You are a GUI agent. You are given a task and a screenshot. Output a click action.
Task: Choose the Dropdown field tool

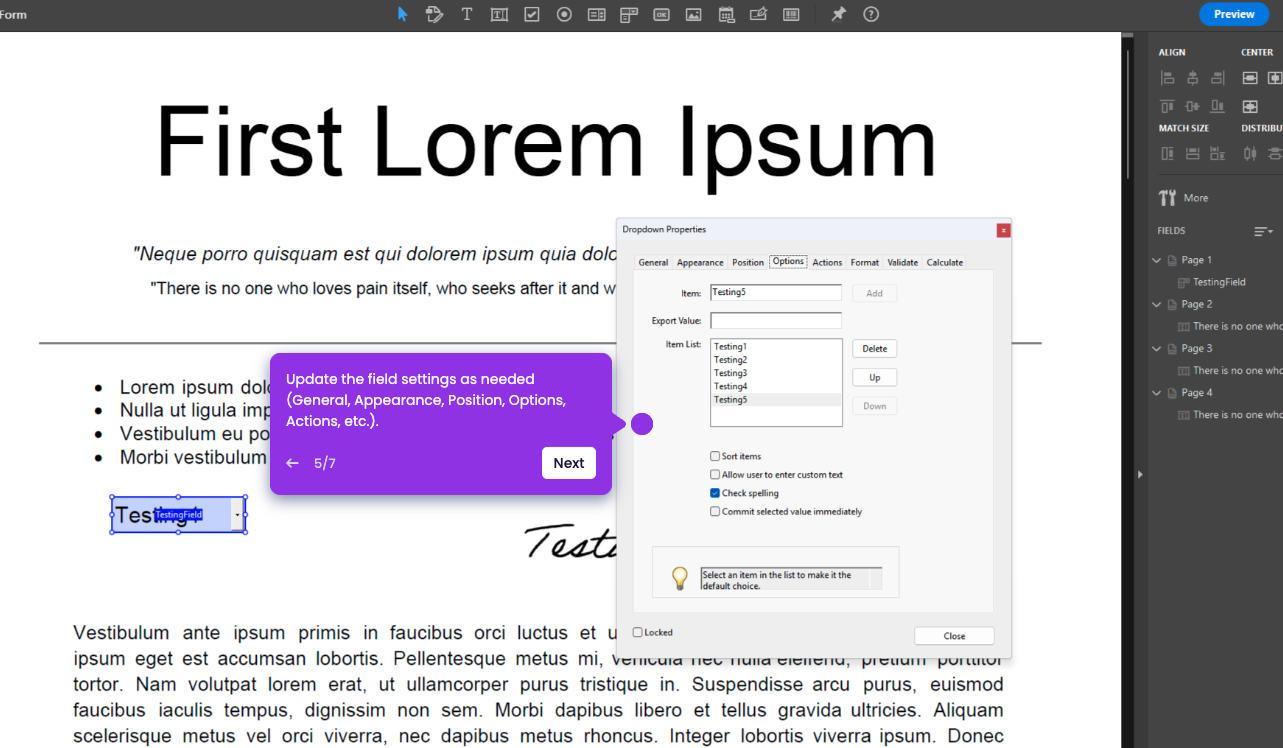point(629,14)
